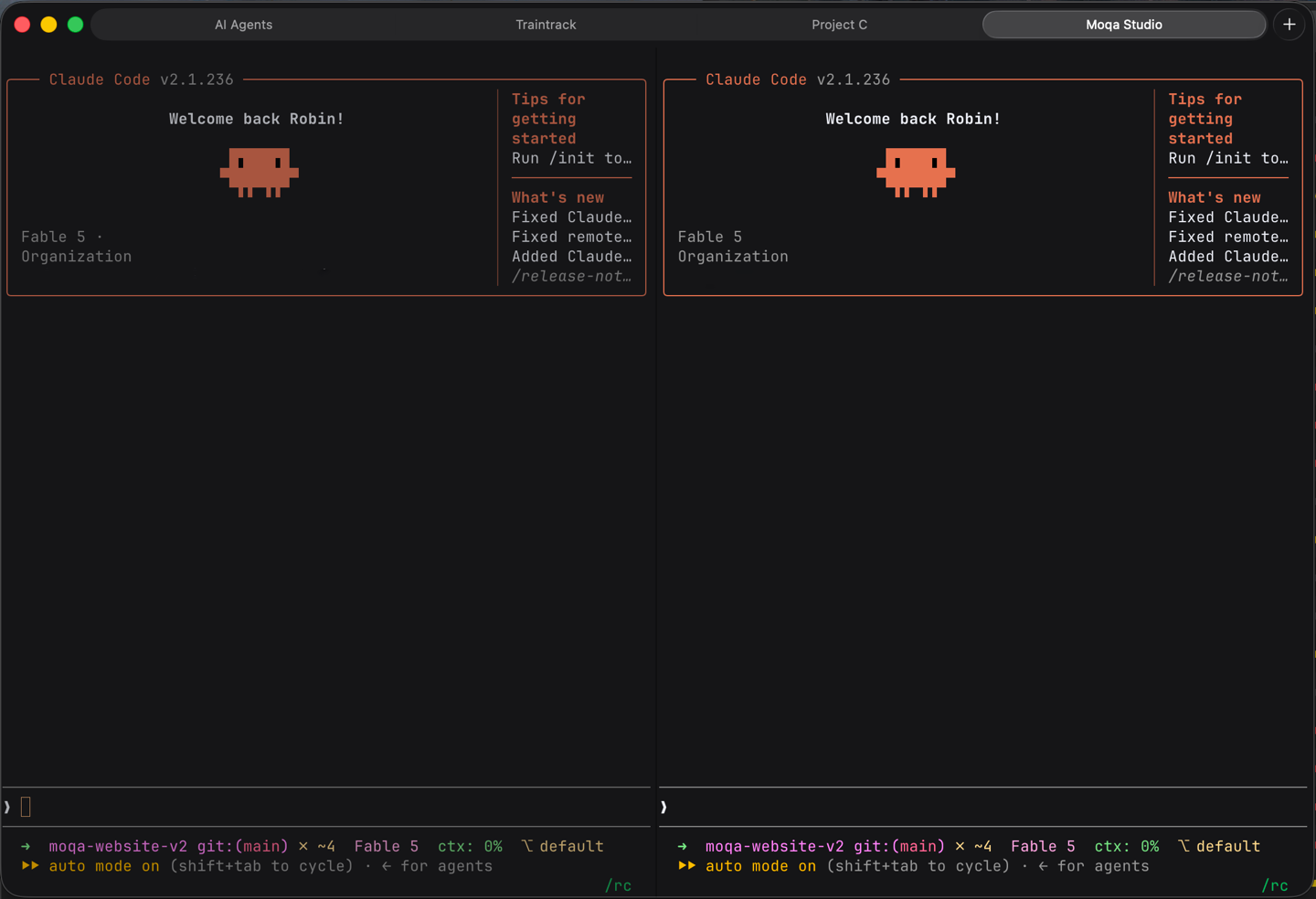Click 'Fable 5' model label in left status line
1316x899 pixels.
point(386,847)
